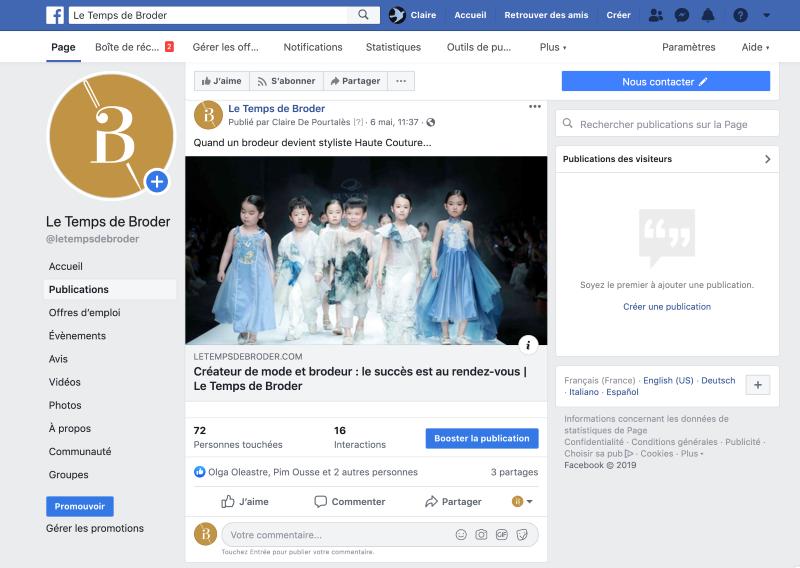Click Booster la publication

[x=482, y=438]
